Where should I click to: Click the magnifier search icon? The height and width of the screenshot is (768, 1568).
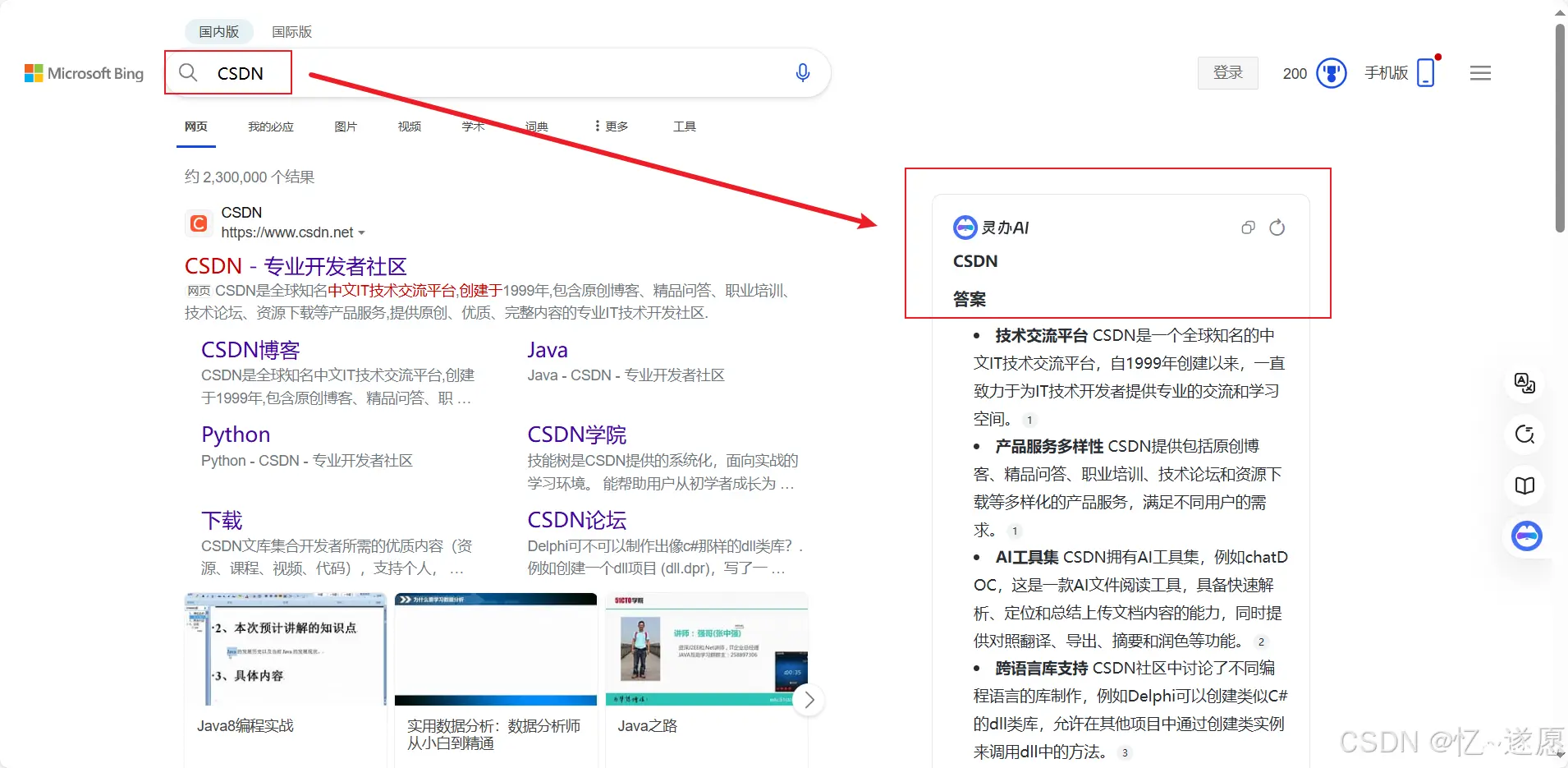188,72
